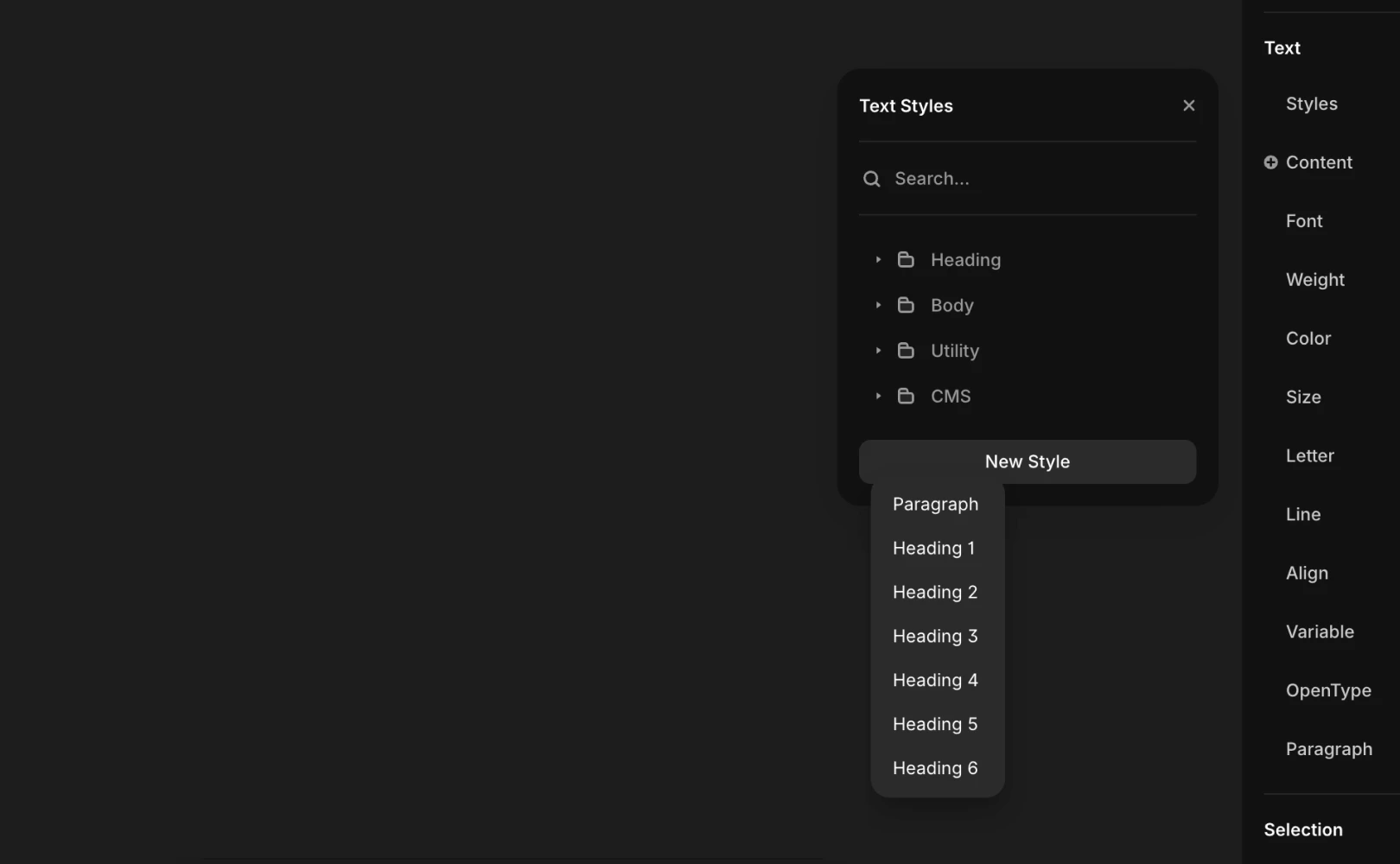This screenshot has height=864, width=1400.
Task: Choose Heading 4 from the menu
Action: [x=938, y=680]
